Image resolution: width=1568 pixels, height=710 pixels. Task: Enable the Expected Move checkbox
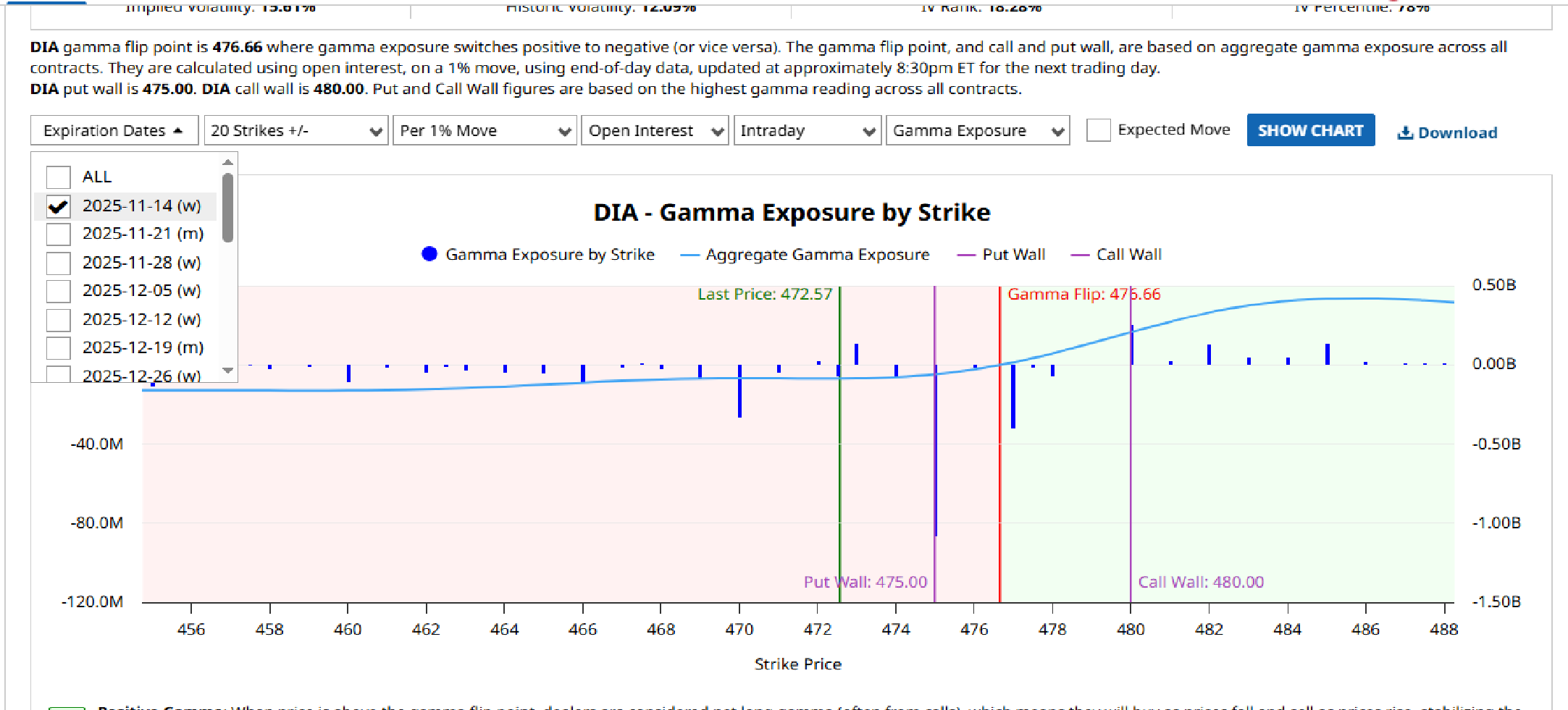pos(1098,130)
